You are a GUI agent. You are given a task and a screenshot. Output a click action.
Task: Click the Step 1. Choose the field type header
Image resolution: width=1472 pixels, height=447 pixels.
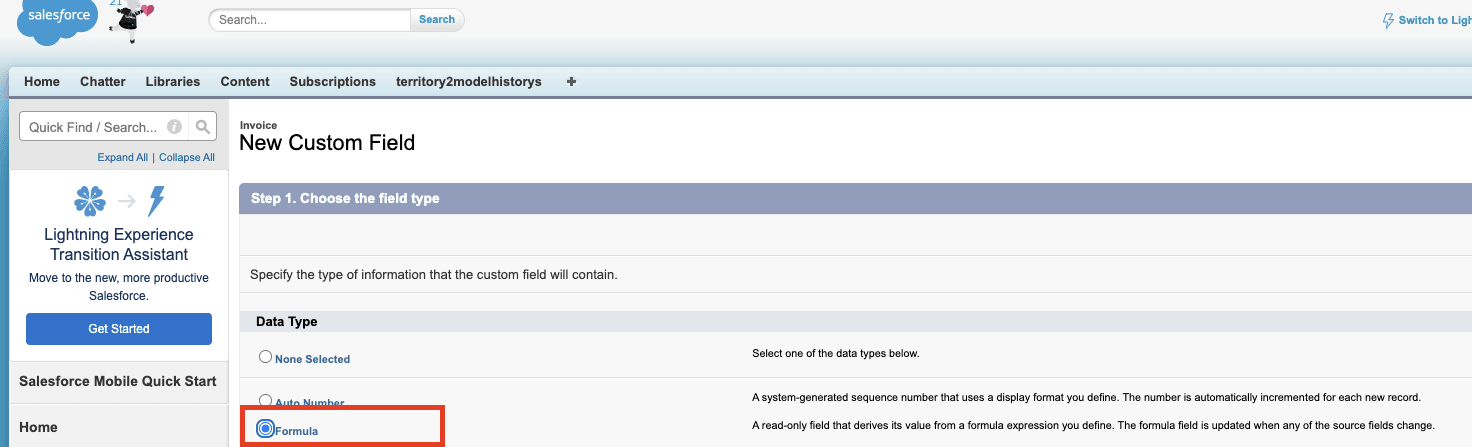point(345,198)
